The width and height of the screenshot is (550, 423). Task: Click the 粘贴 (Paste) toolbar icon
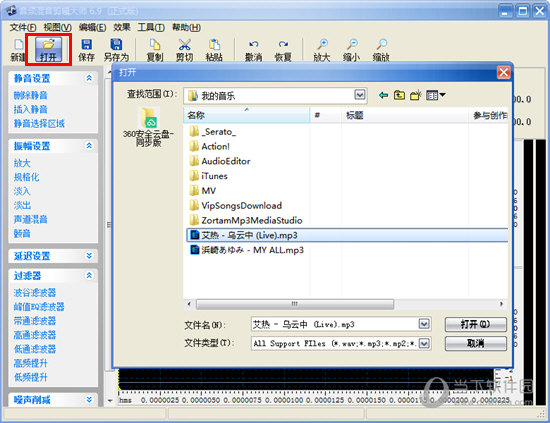pos(214,49)
